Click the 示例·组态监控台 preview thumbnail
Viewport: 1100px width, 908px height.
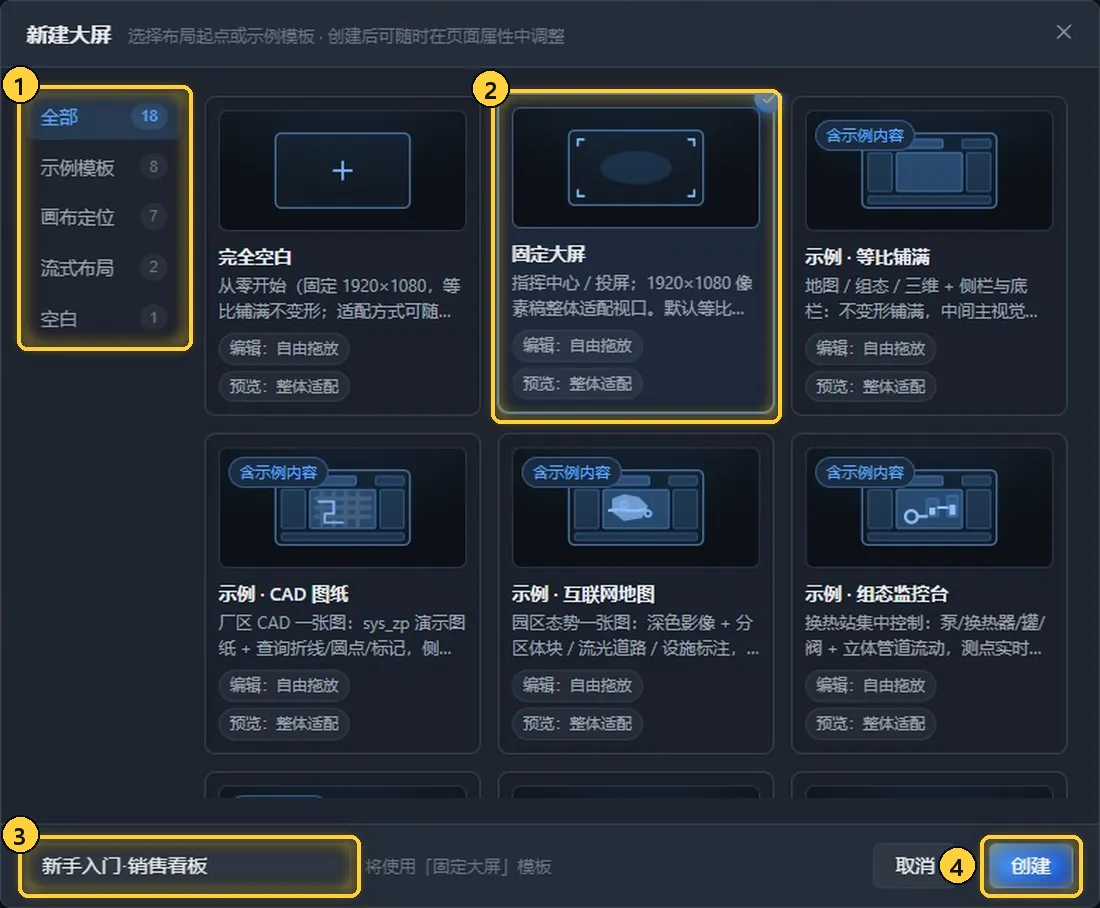pyautogui.click(x=929, y=507)
